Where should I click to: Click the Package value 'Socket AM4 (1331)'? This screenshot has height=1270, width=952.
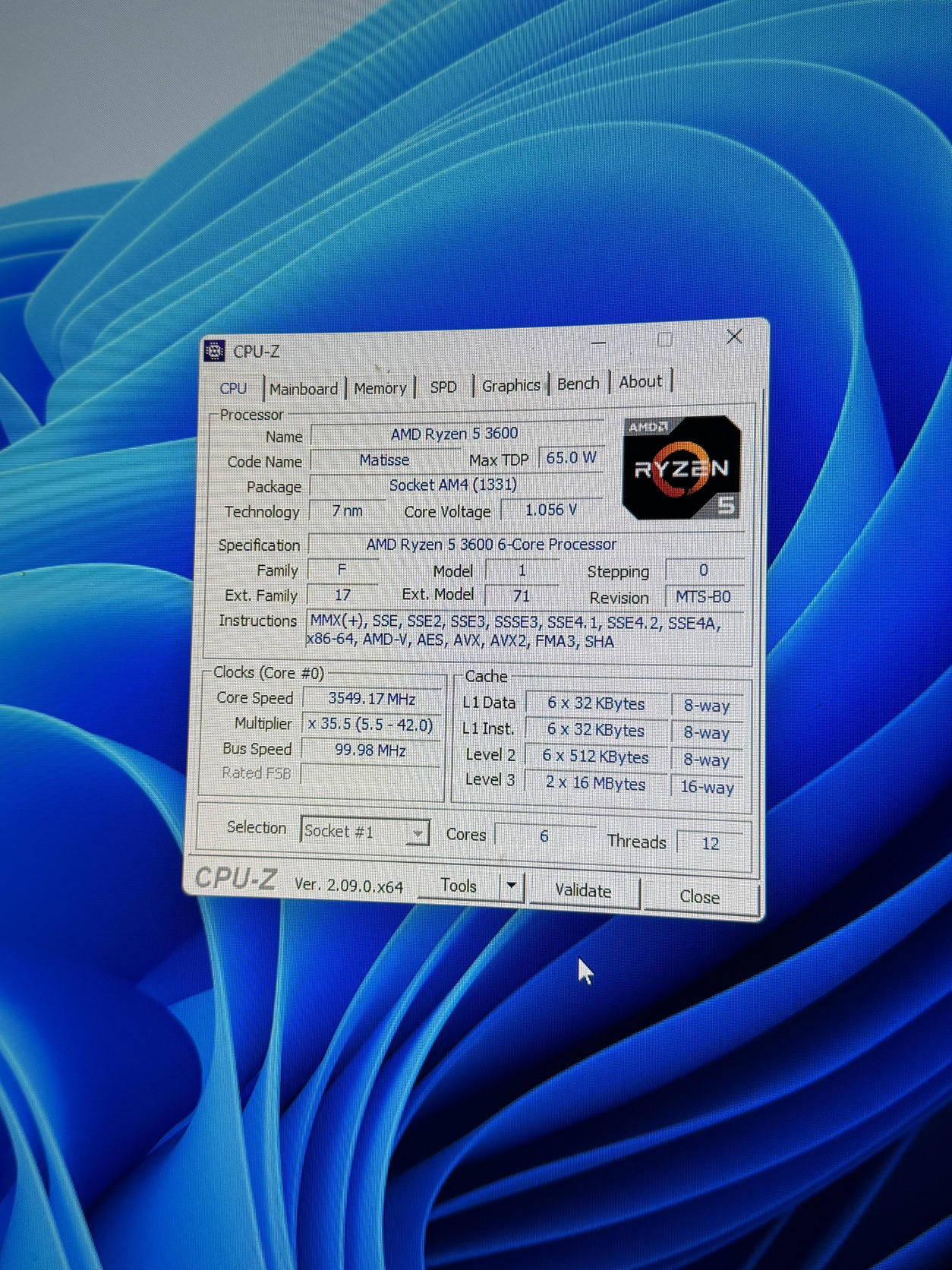click(456, 485)
